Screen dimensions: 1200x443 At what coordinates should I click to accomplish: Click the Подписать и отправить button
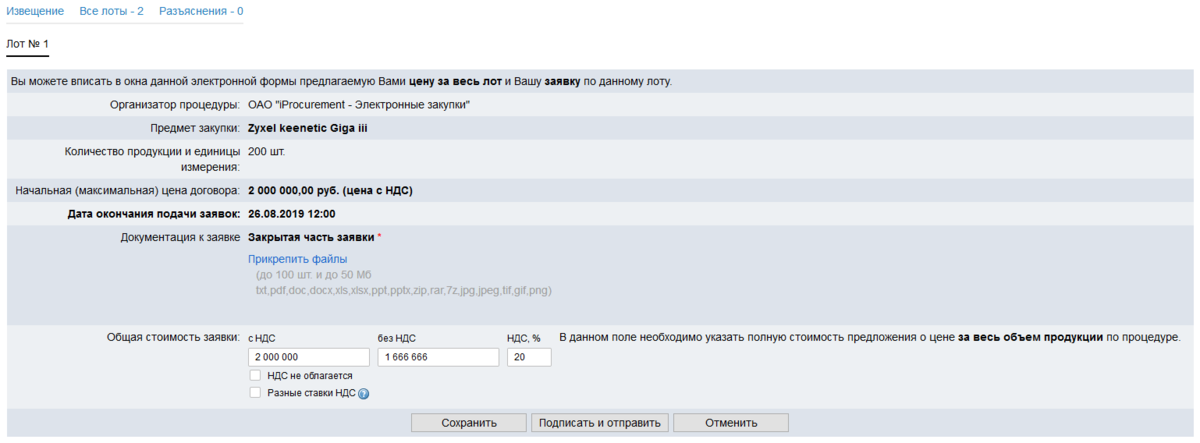tap(600, 423)
